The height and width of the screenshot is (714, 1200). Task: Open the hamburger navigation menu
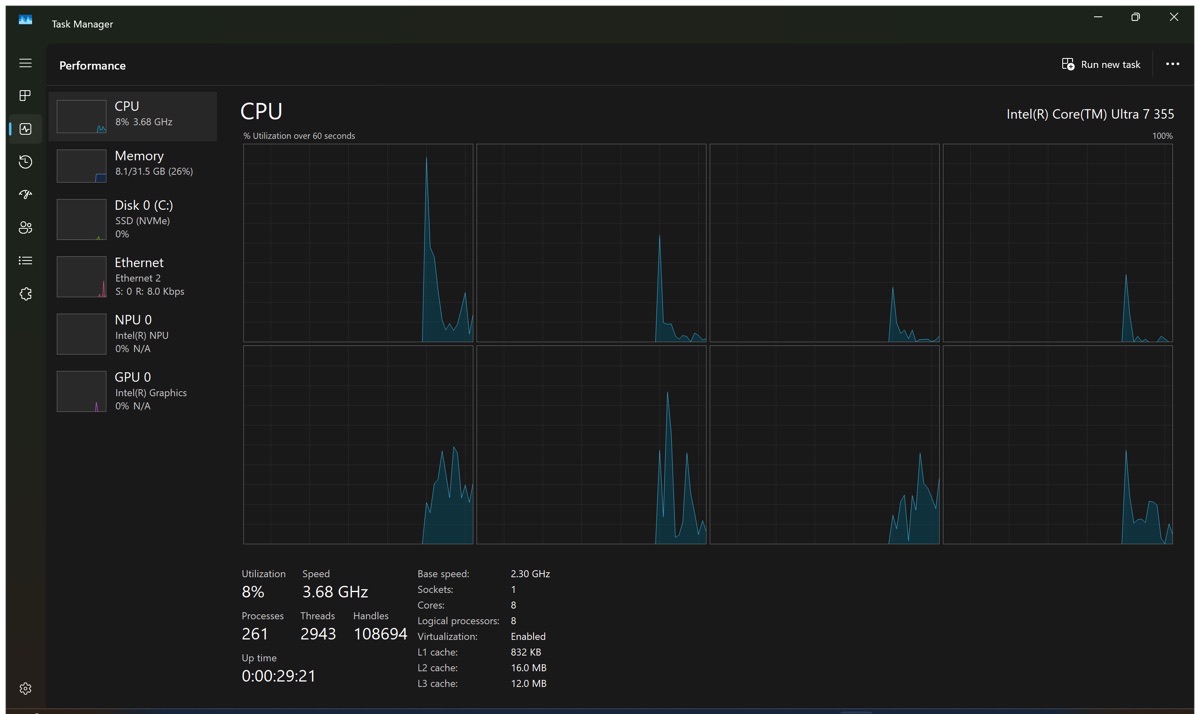(x=25, y=63)
